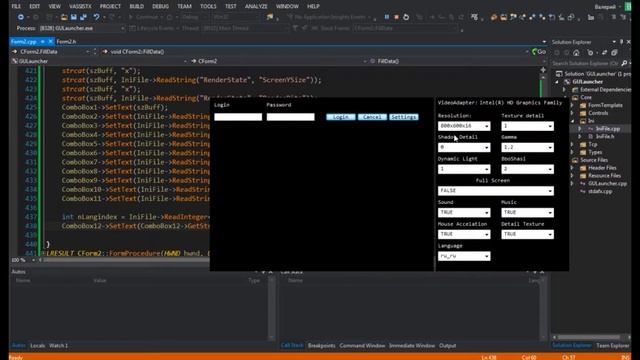
Task: Click the Navigate Backward circle icon
Action: 20,17
